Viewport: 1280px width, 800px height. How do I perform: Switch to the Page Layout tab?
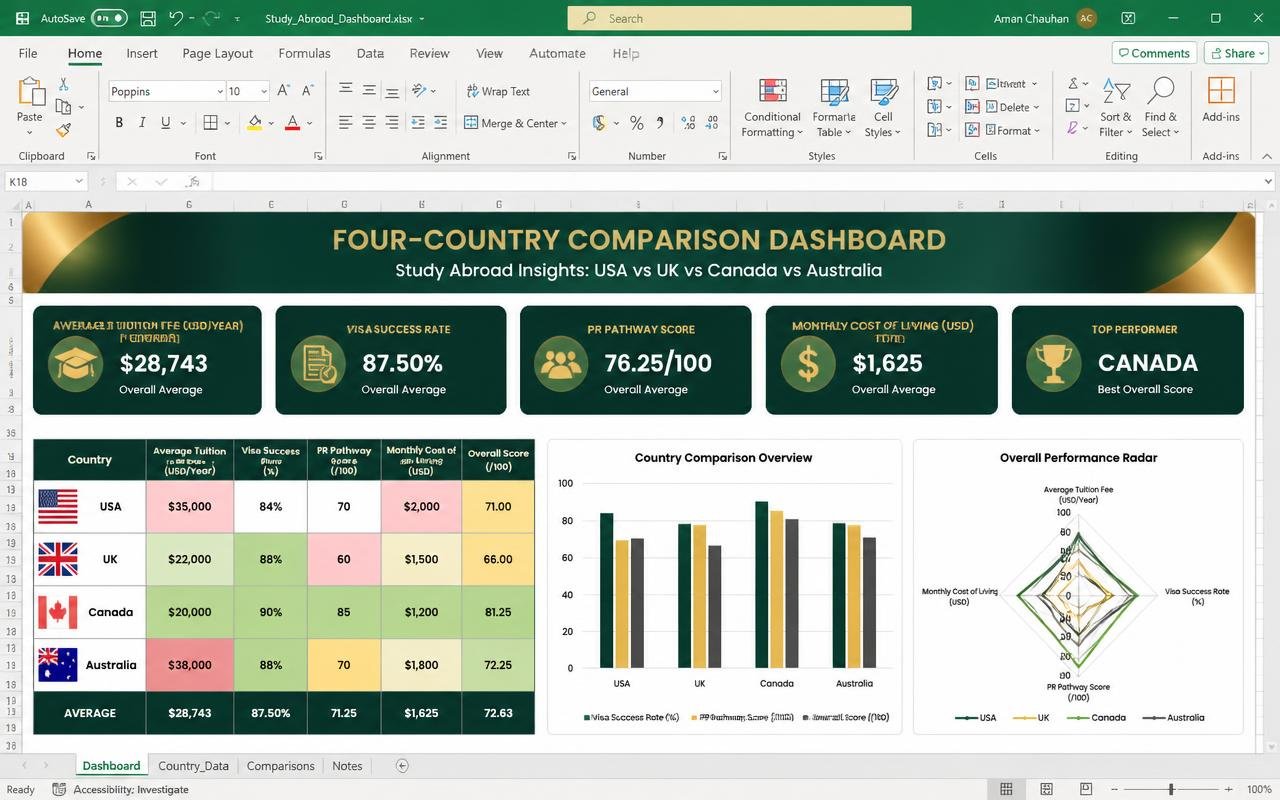pos(218,53)
